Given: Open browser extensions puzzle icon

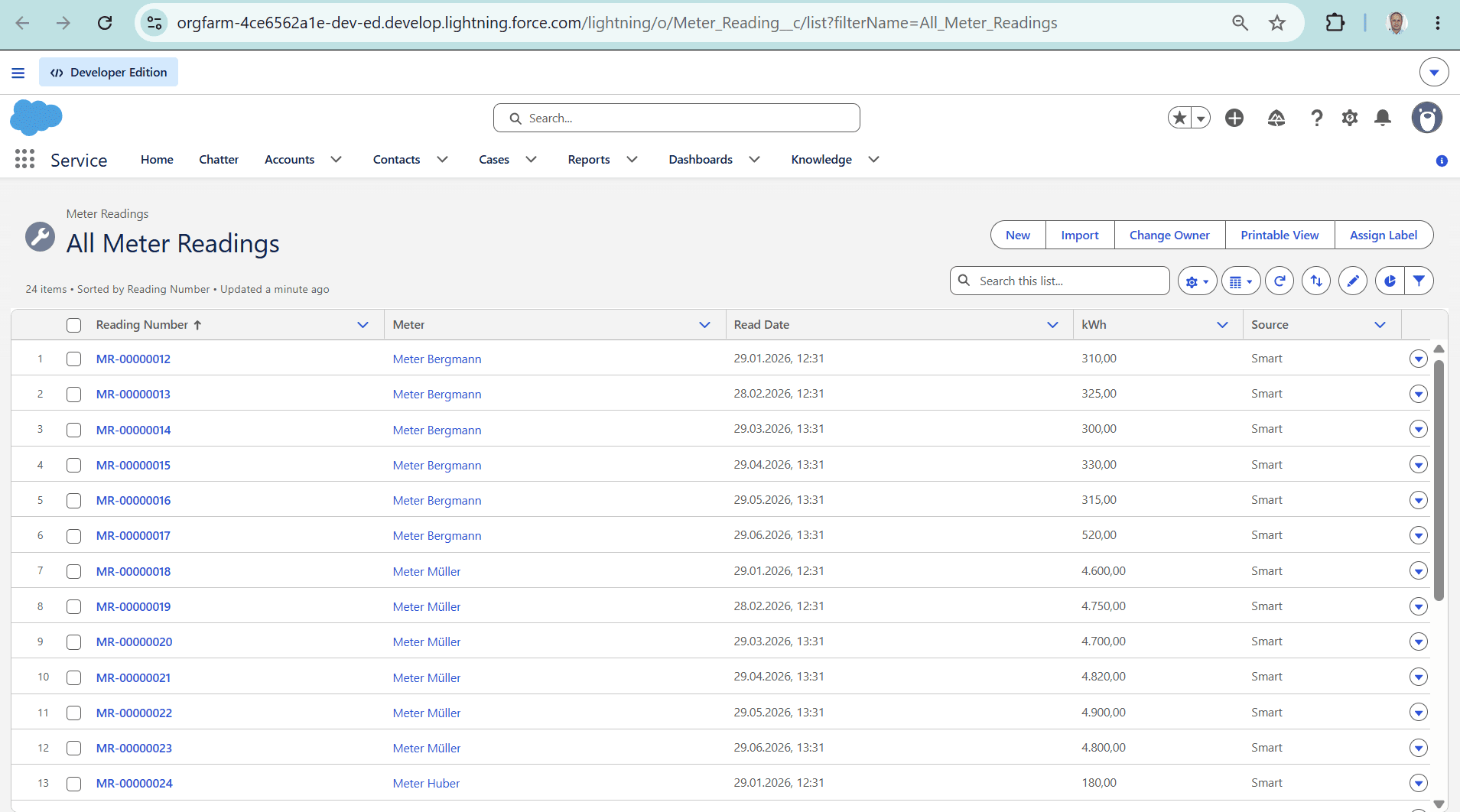Looking at the screenshot, I should tap(1335, 23).
